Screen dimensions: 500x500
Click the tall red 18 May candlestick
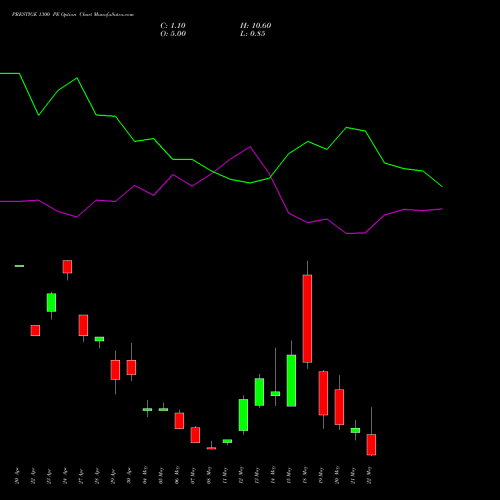(x=307, y=318)
